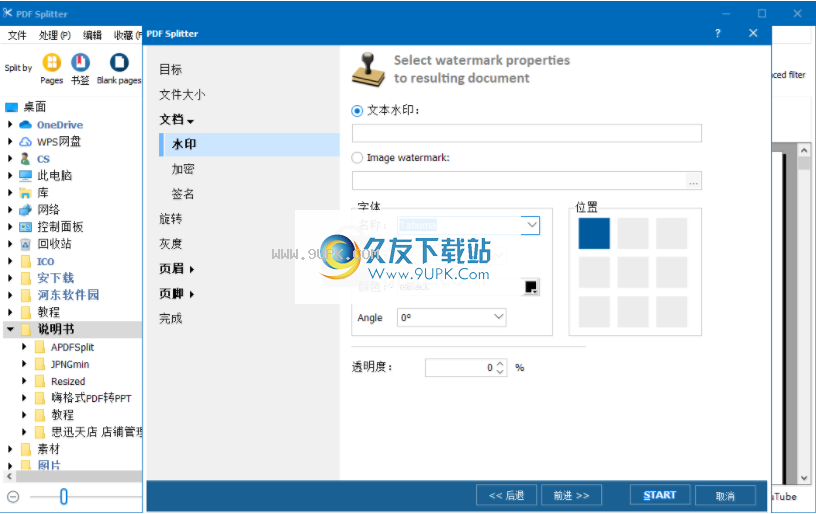Set watermark position top-left square
816x514 pixels.
click(x=594, y=233)
